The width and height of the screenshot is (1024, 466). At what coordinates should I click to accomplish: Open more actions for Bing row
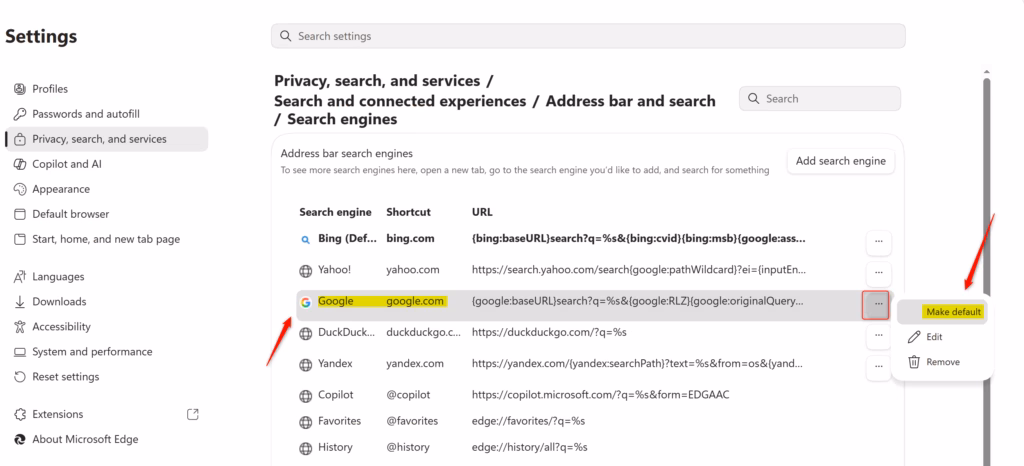878,242
